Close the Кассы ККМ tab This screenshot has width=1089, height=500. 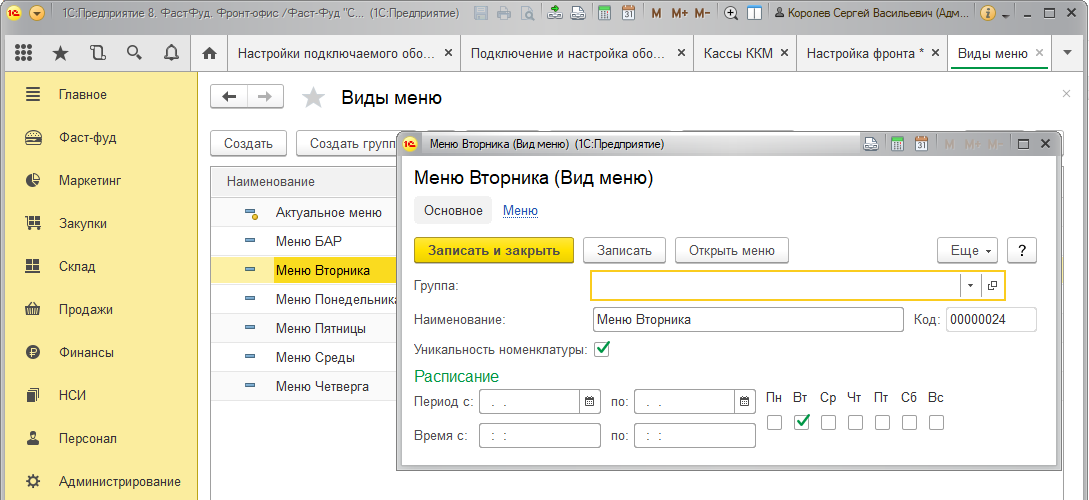[784, 53]
